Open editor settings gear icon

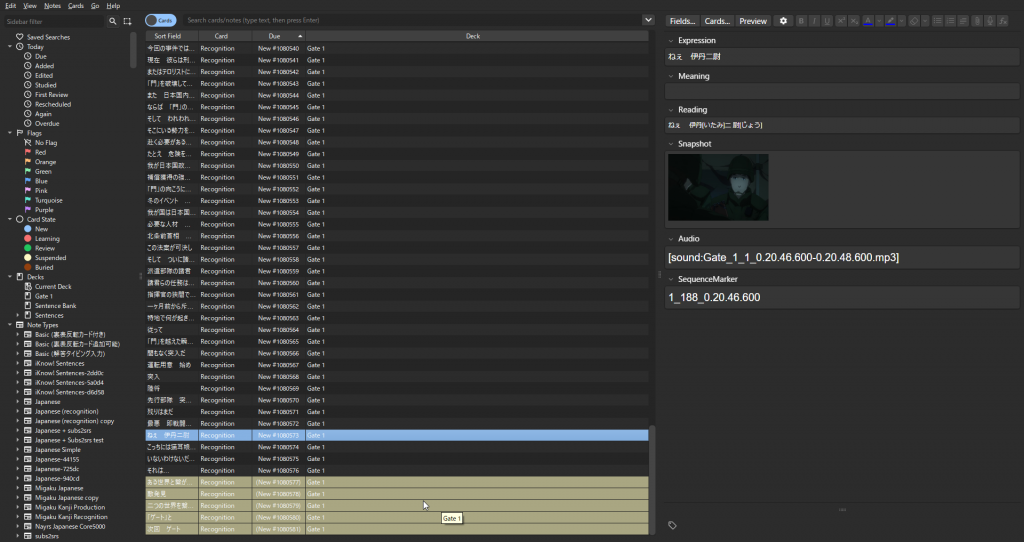tap(783, 21)
